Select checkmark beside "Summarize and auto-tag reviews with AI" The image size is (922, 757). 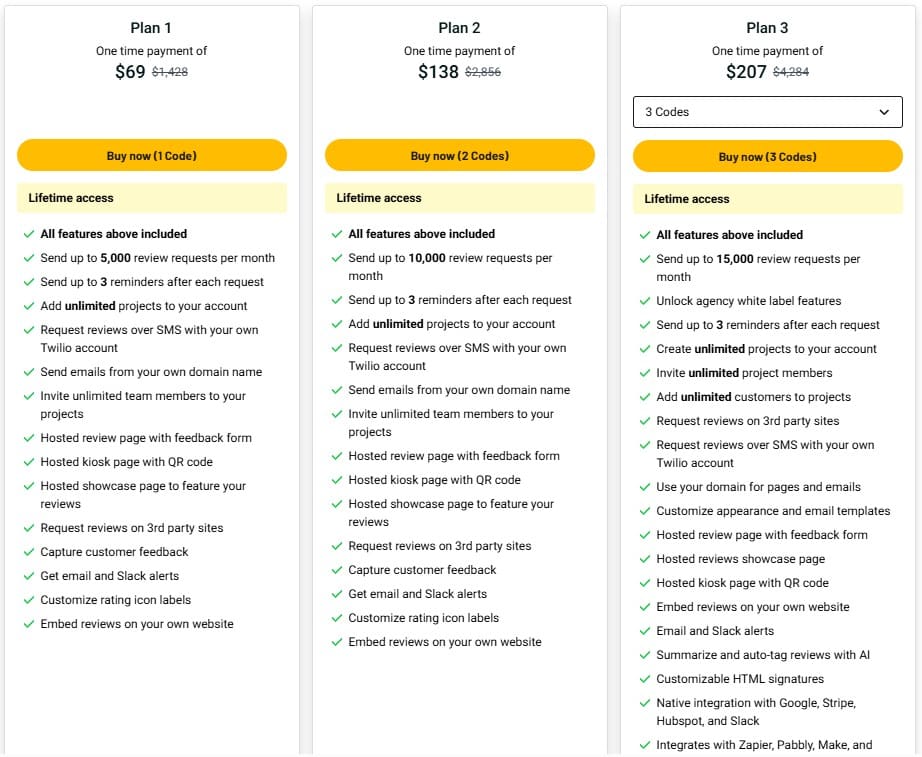(644, 655)
